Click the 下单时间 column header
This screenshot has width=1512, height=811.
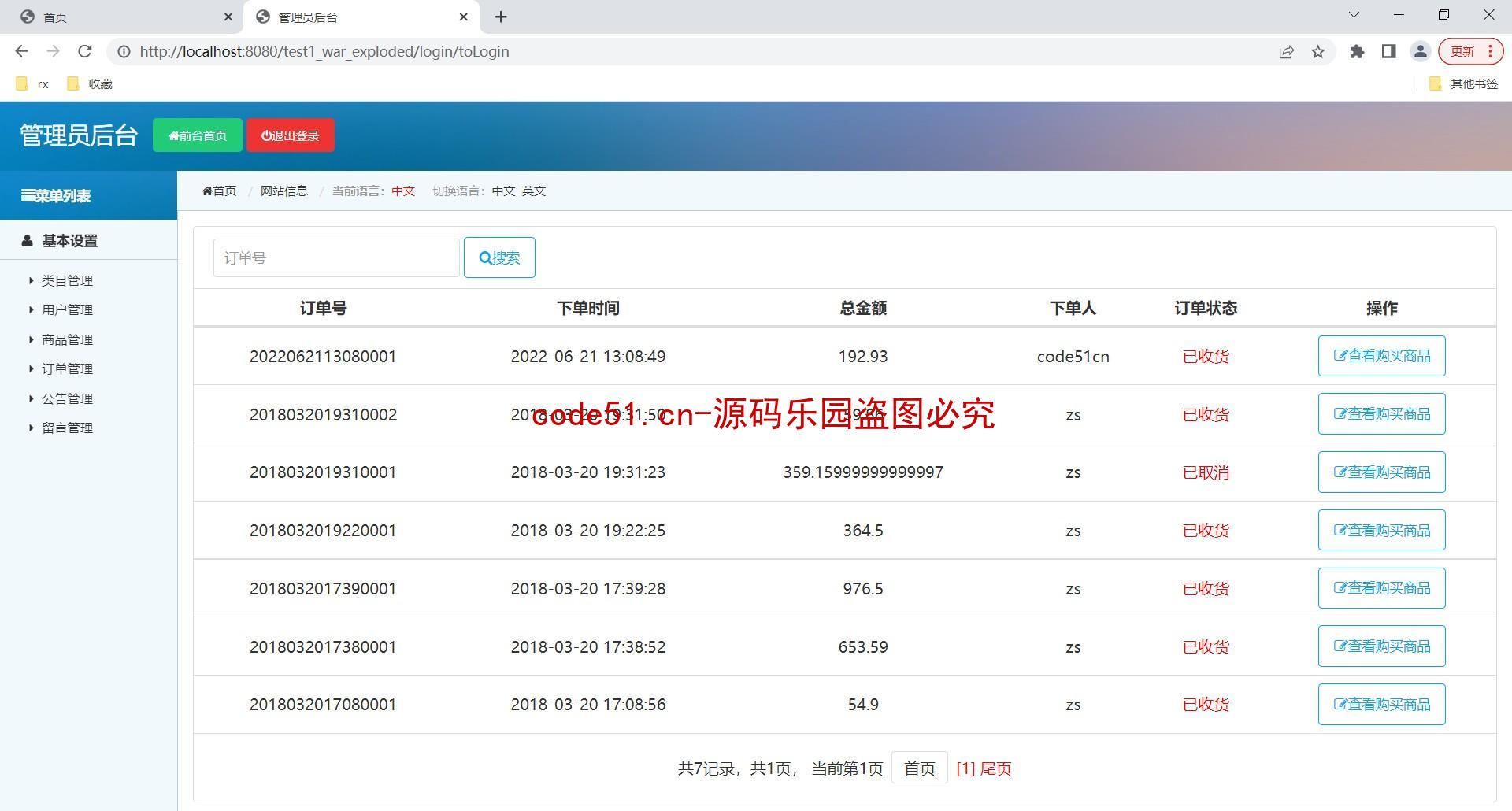(588, 308)
